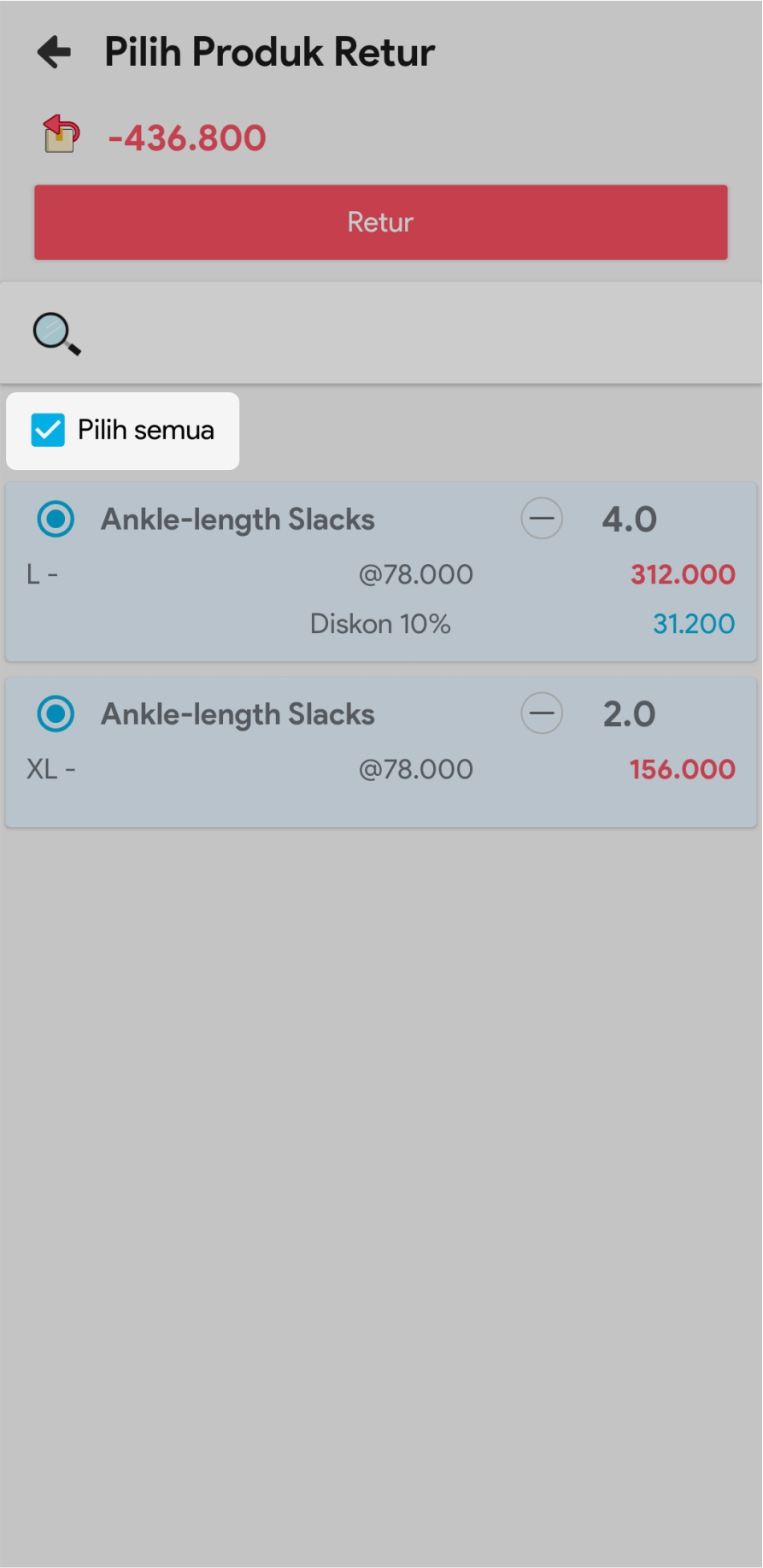Decrease quantity of size L slacks

542,519
